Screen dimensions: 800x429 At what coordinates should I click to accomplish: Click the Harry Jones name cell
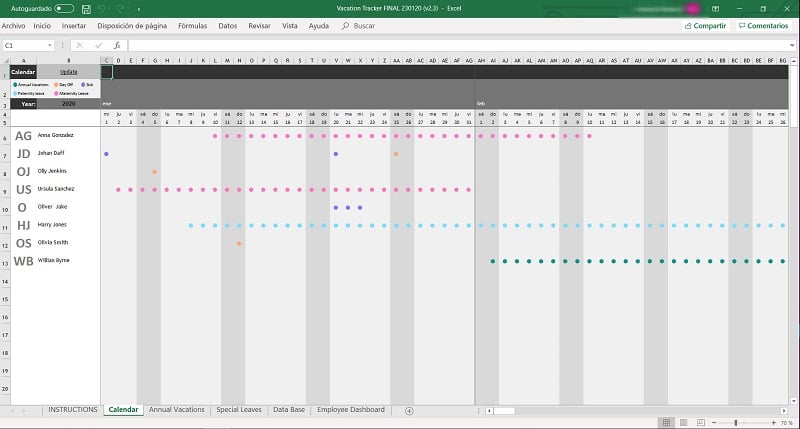coord(52,224)
